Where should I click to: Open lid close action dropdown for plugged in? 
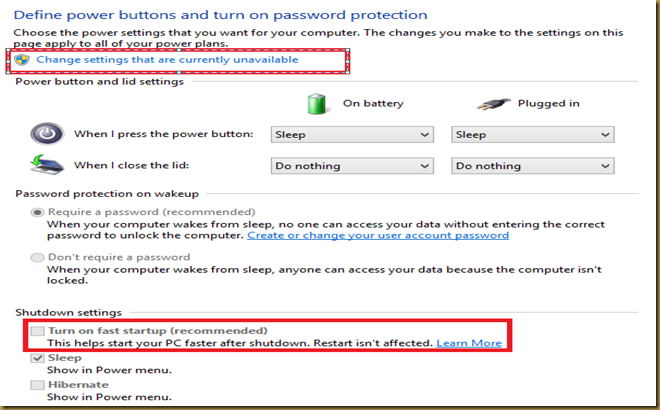click(x=533, y=166)
